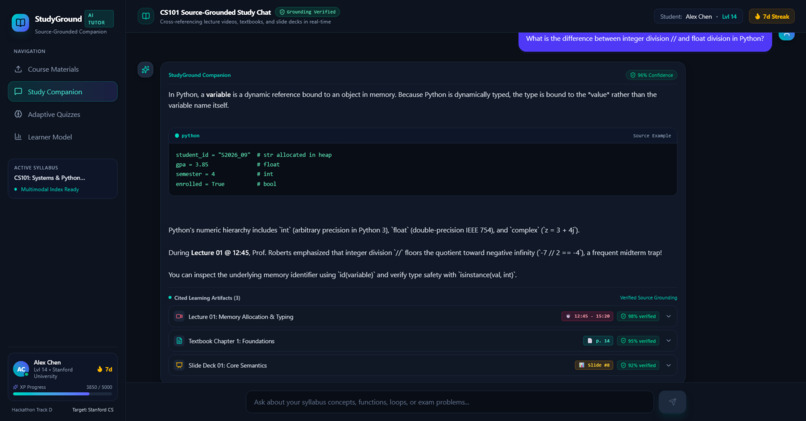Click the StudyGround Companion sender label

pos(199,75)
